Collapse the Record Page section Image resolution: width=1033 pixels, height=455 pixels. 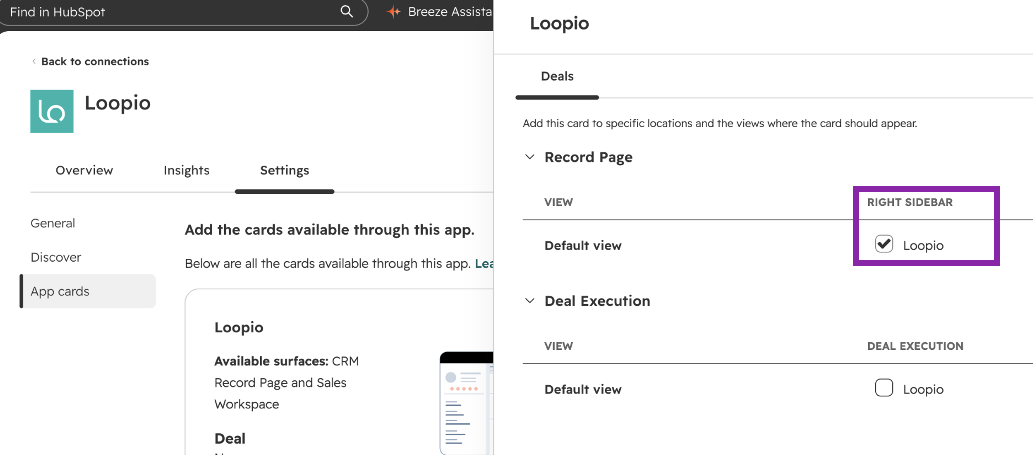(x=530, y=157)
